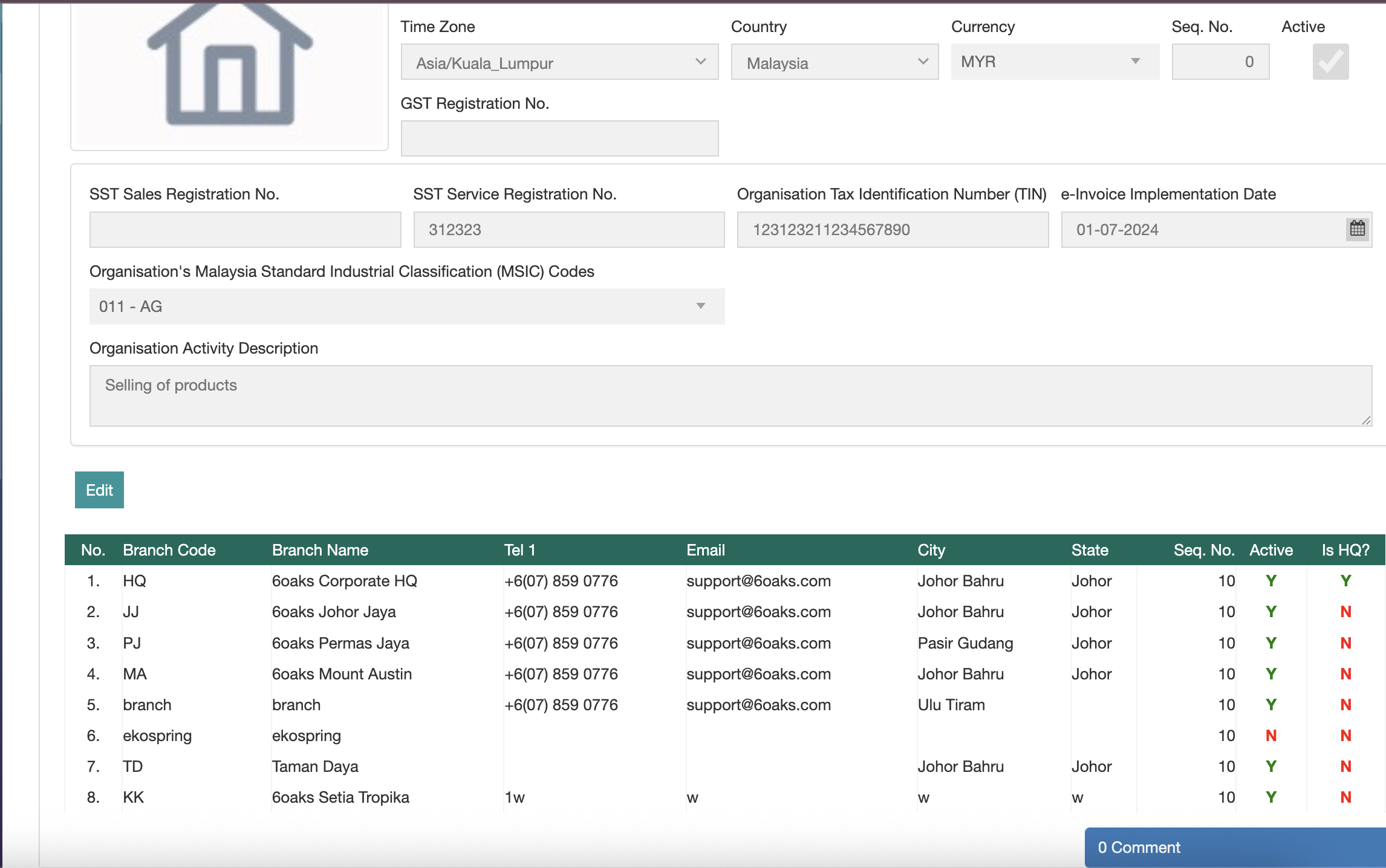Click the City column header
1386x868 pixels.
(931, 550)
